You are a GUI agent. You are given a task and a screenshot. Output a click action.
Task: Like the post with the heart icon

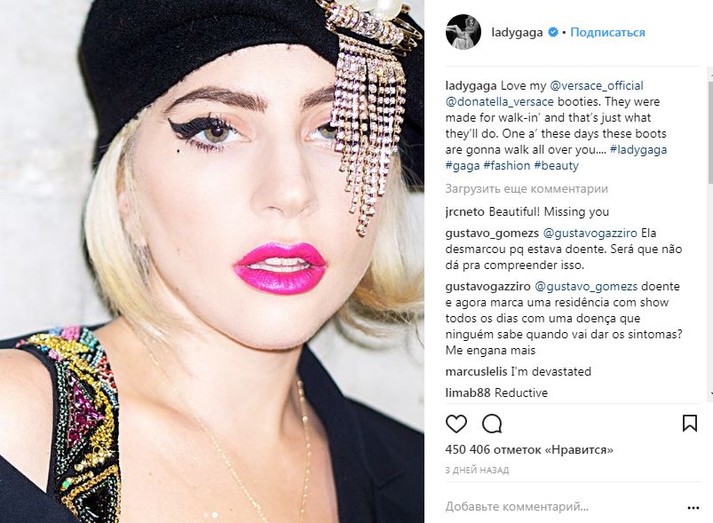[456, 424]
